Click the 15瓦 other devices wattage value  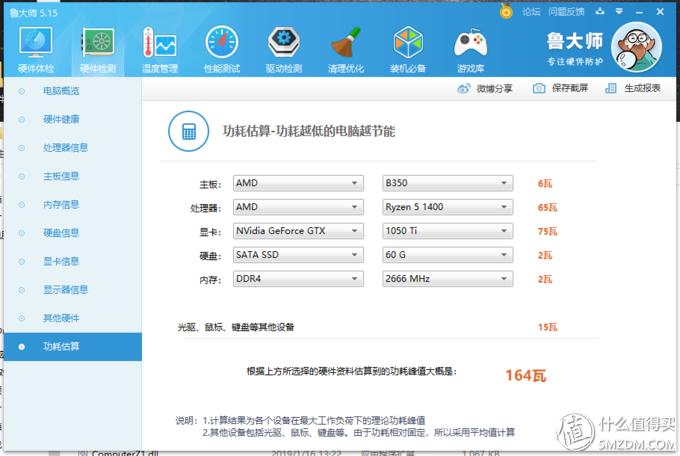(547, 327)
